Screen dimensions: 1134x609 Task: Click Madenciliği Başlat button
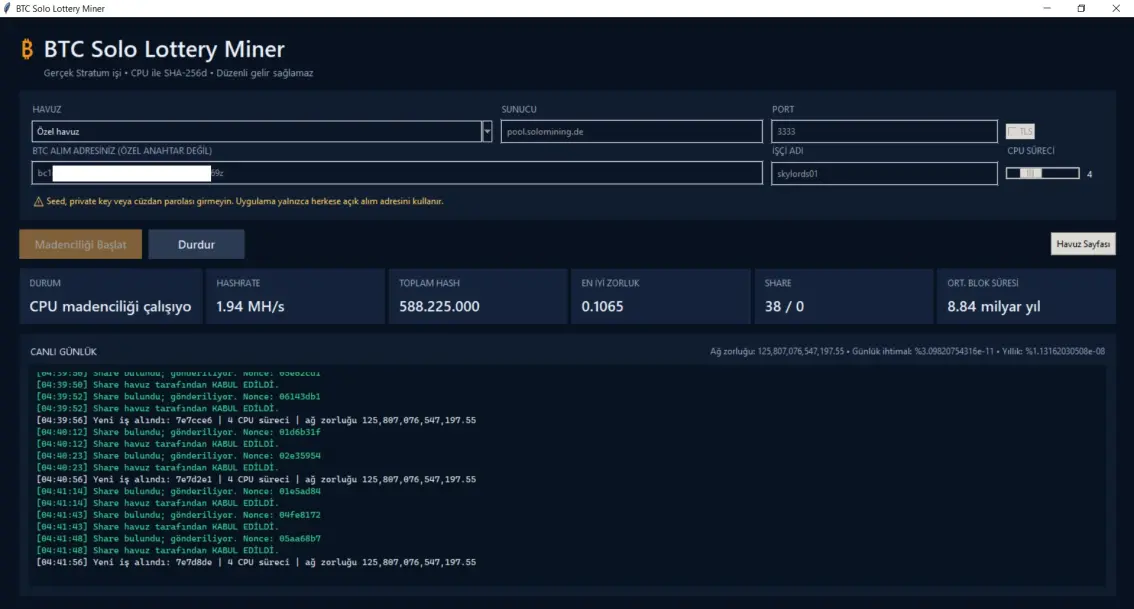click(x=80, y=244)
